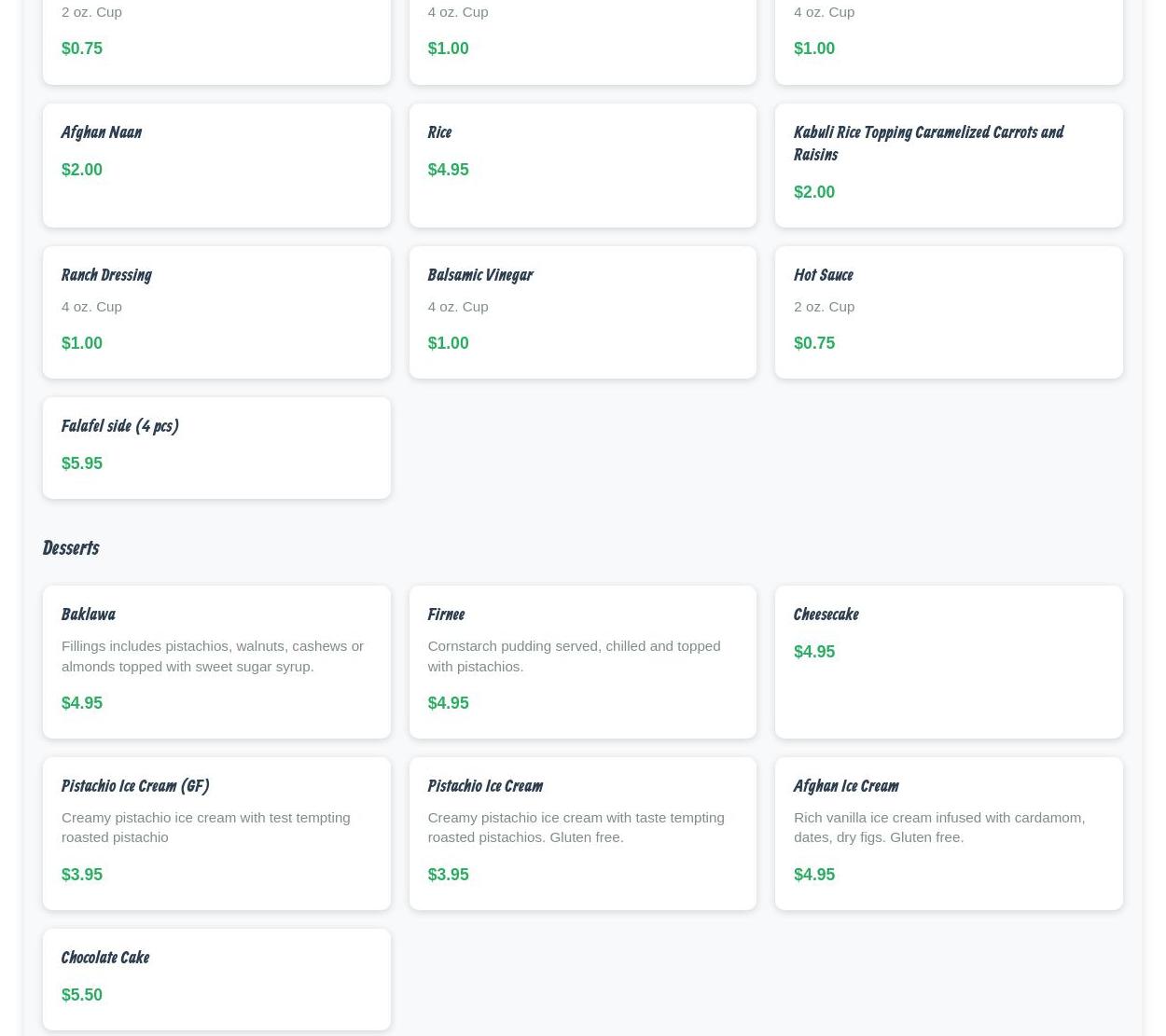
Task: Click the $2.00 price under Afghan Naan
Action: [x=81, y=170]
